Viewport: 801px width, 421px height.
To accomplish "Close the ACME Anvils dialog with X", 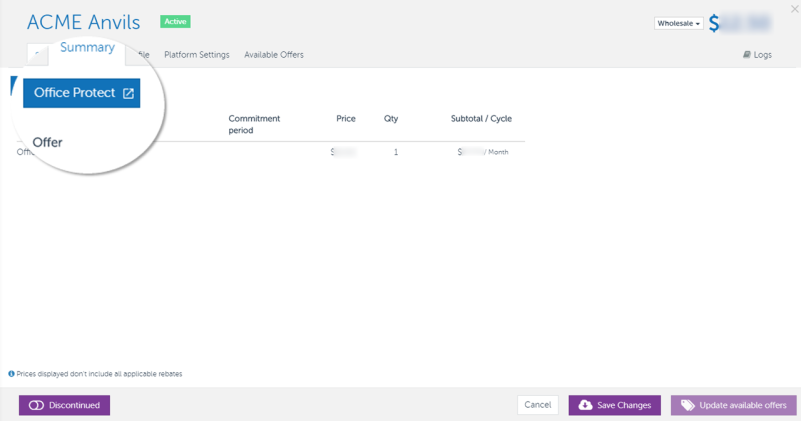I will (794, 9).
